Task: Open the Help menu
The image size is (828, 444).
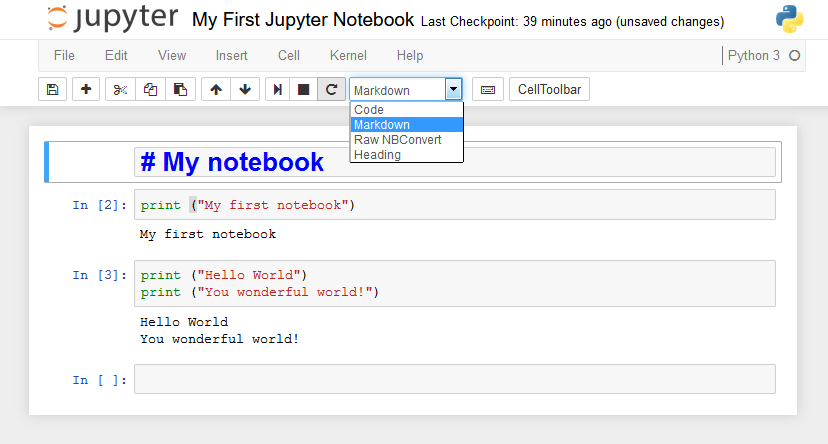Action: point(410,55)
